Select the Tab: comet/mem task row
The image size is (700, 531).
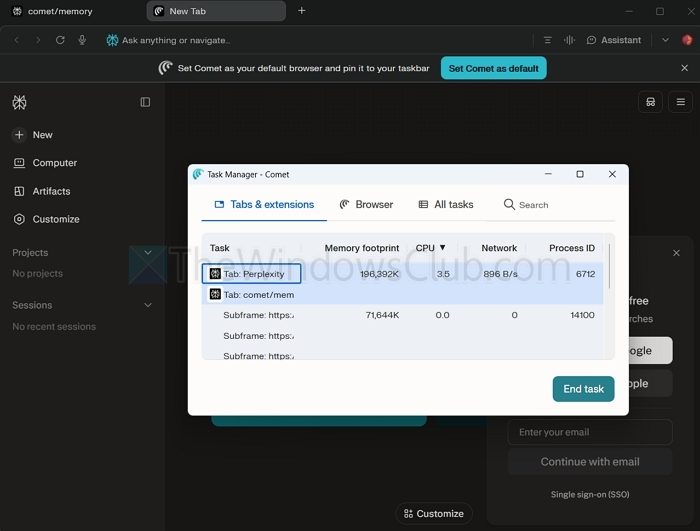tap(402, 294)
